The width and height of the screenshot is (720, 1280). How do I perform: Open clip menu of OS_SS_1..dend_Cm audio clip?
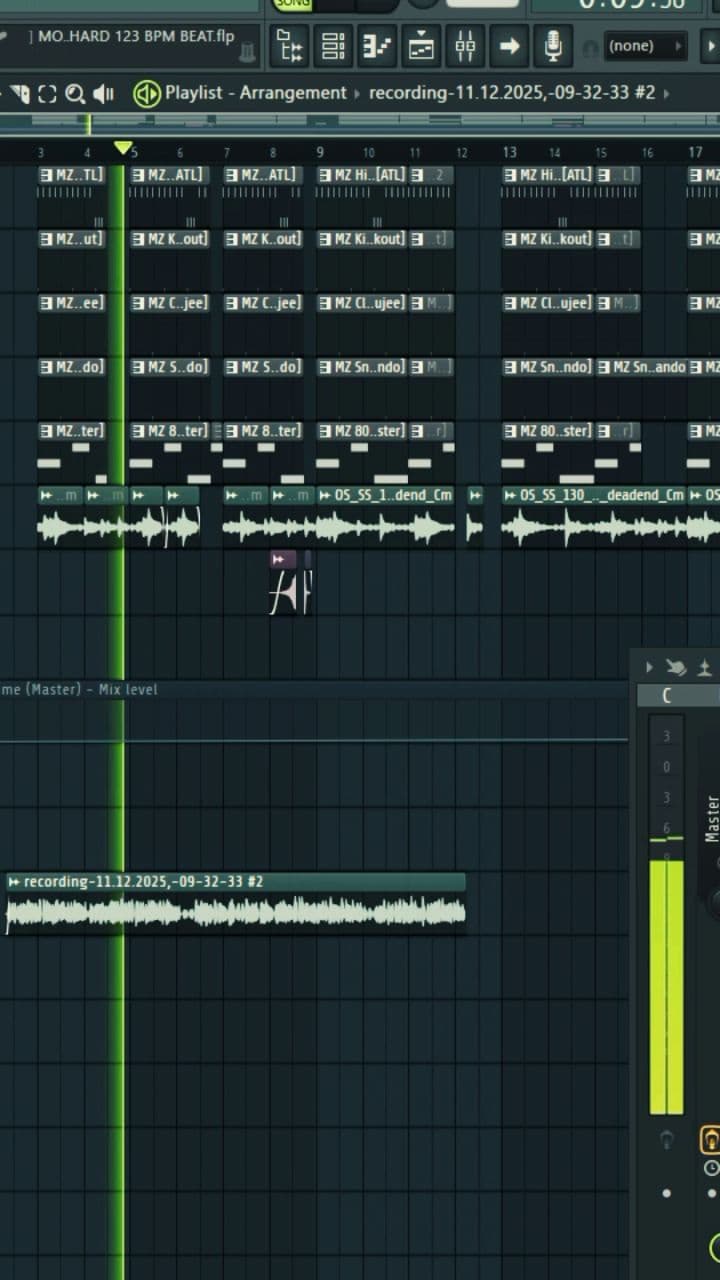(325, 495)
